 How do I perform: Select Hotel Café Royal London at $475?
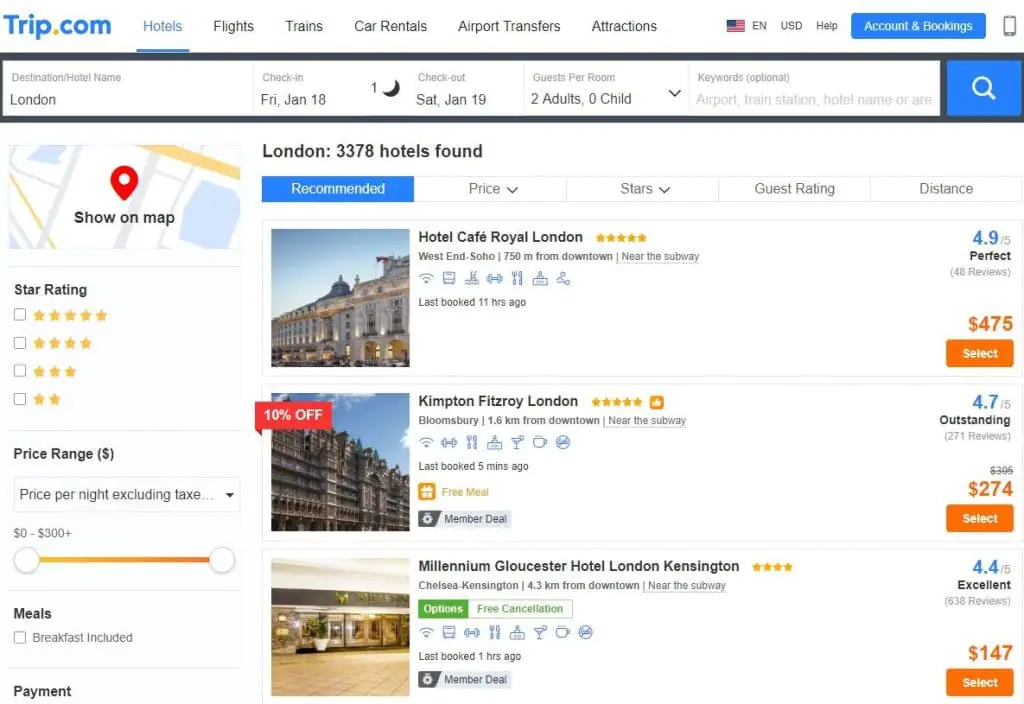pyautogui.click(x=980, y=353)
